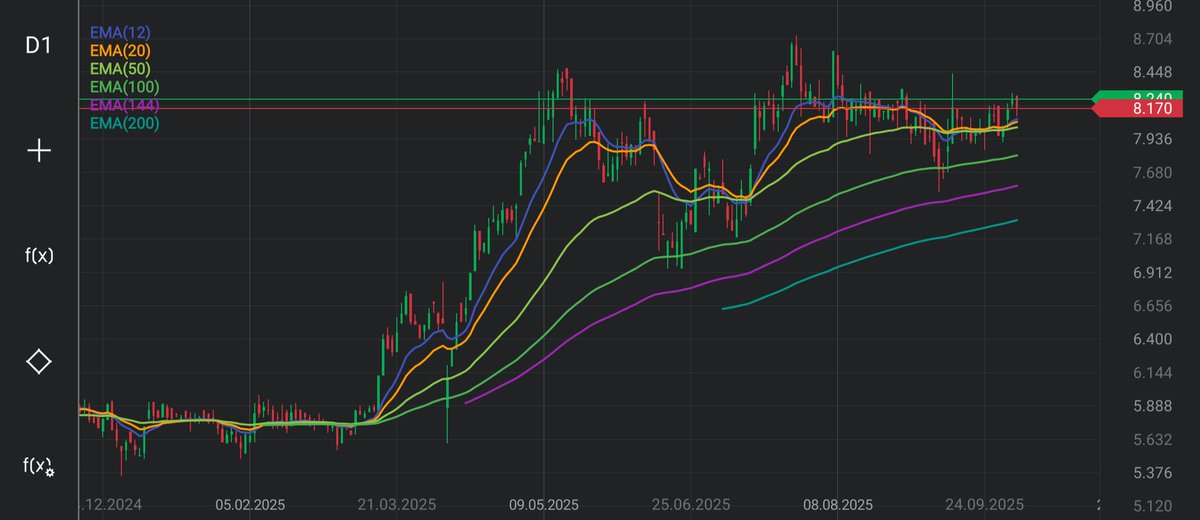Click the 6.656 price axis label
The height and width of the screenshot is (520, 1200).
(x=1152, y=306)
